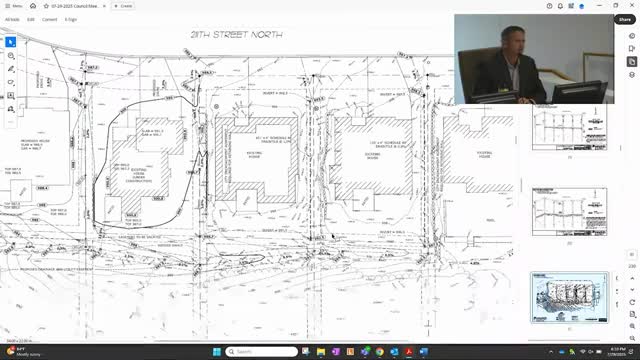The image size is (640, 360).
Task: Select the 07-29-2025 Council Meeting tab
Action: pyautogui.click(x=74, y=6)
